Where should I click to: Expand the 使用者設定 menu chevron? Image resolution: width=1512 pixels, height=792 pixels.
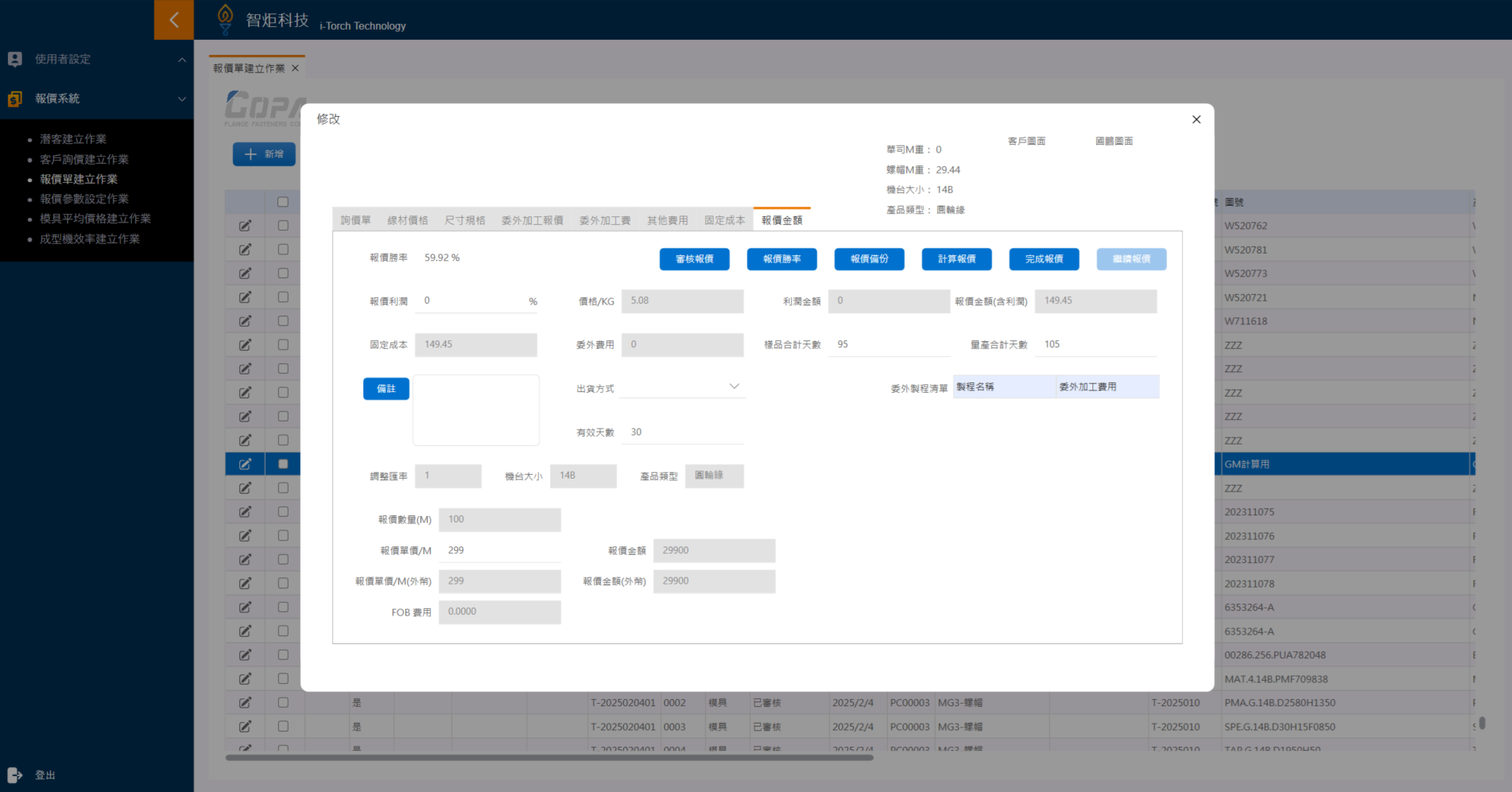click(181, 60)
